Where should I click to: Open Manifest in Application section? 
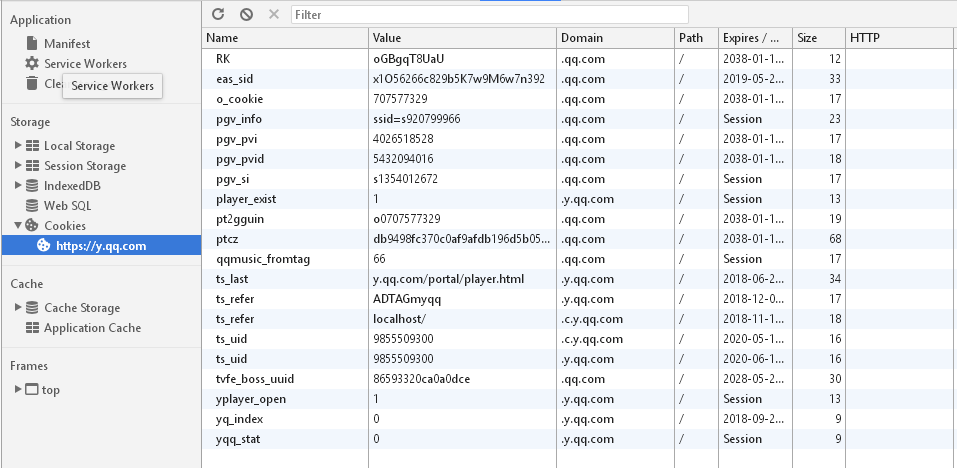coord(67,44)
